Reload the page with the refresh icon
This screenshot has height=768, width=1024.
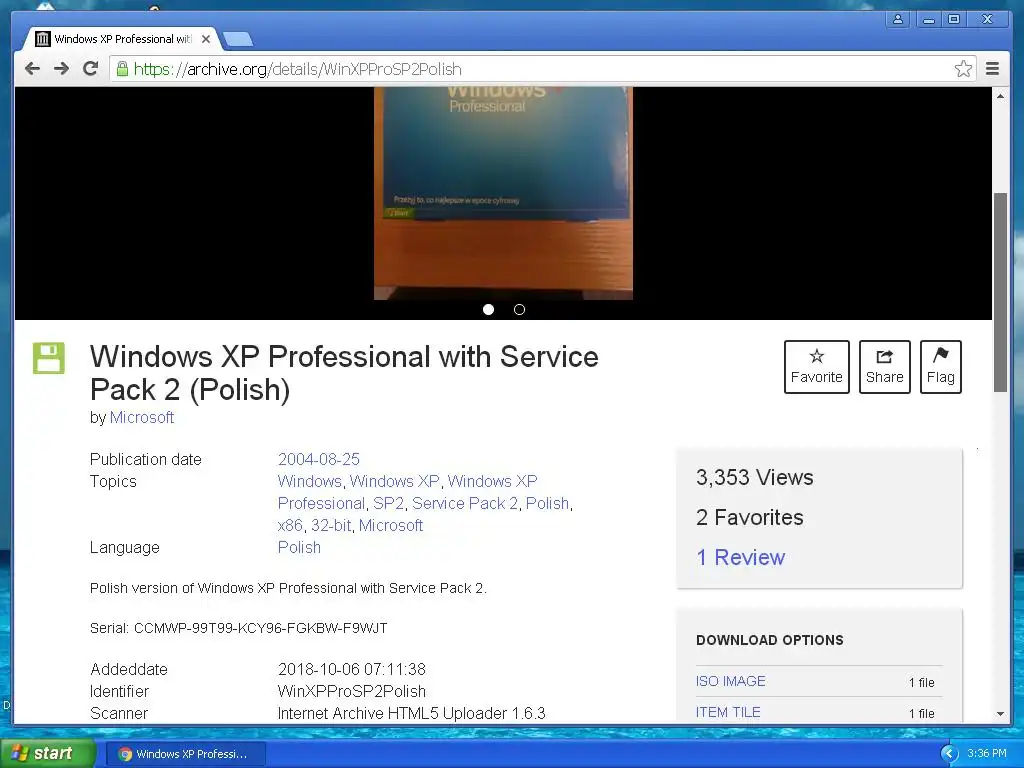point(91,69)
